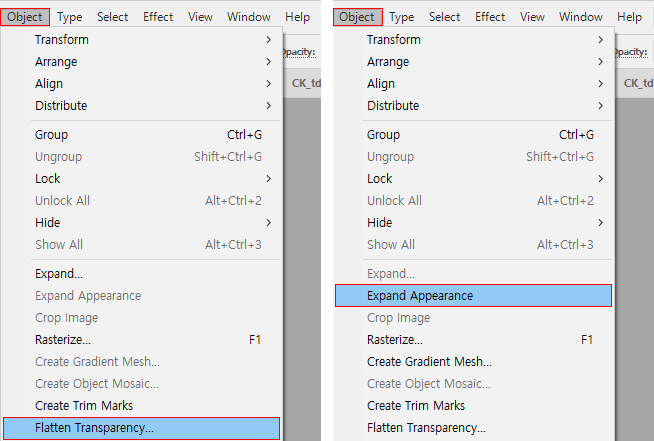Click the enabled Create Gradient Mesh item

click(x=429, y=361)
